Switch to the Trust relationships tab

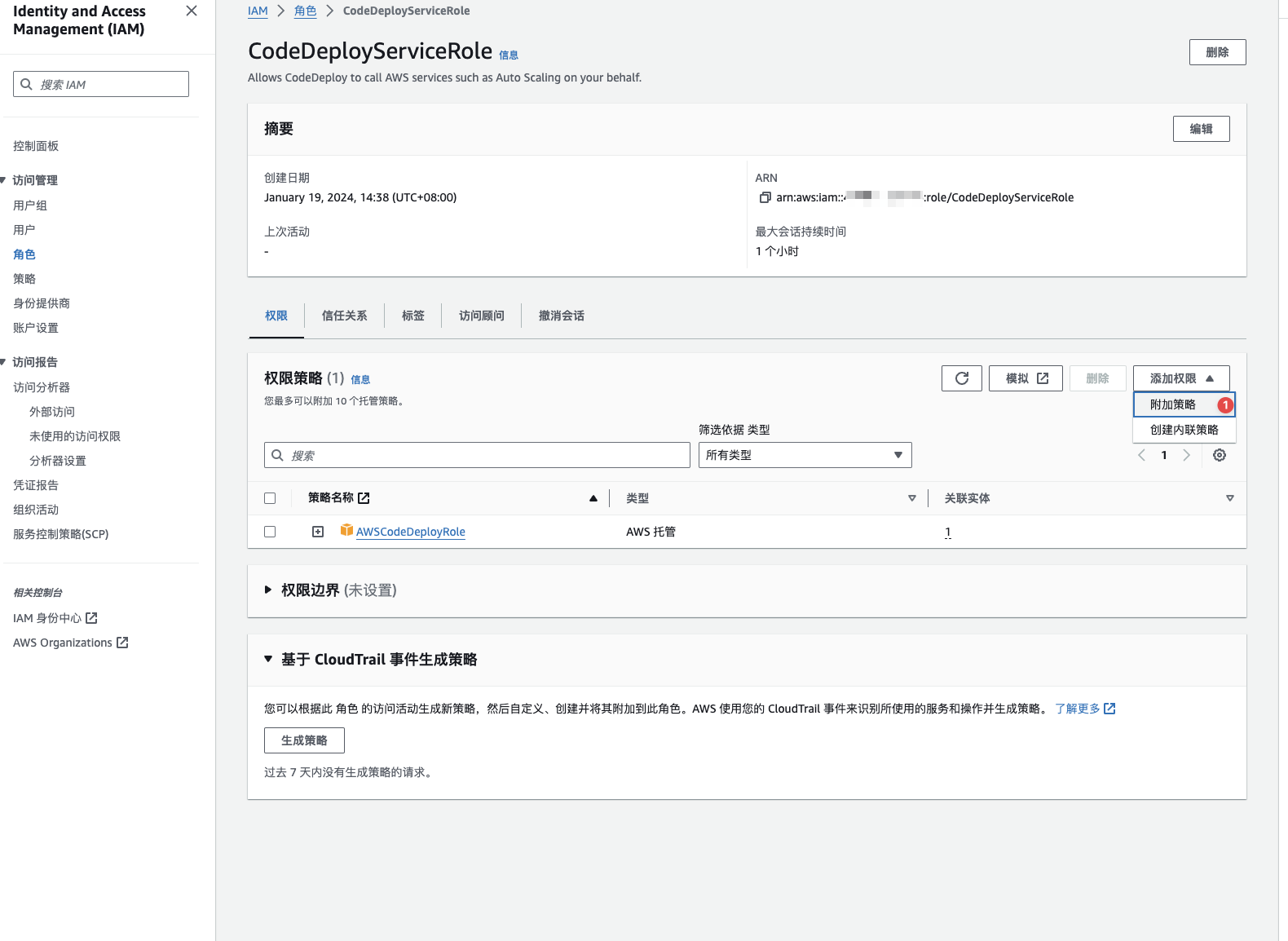[344, 316]
